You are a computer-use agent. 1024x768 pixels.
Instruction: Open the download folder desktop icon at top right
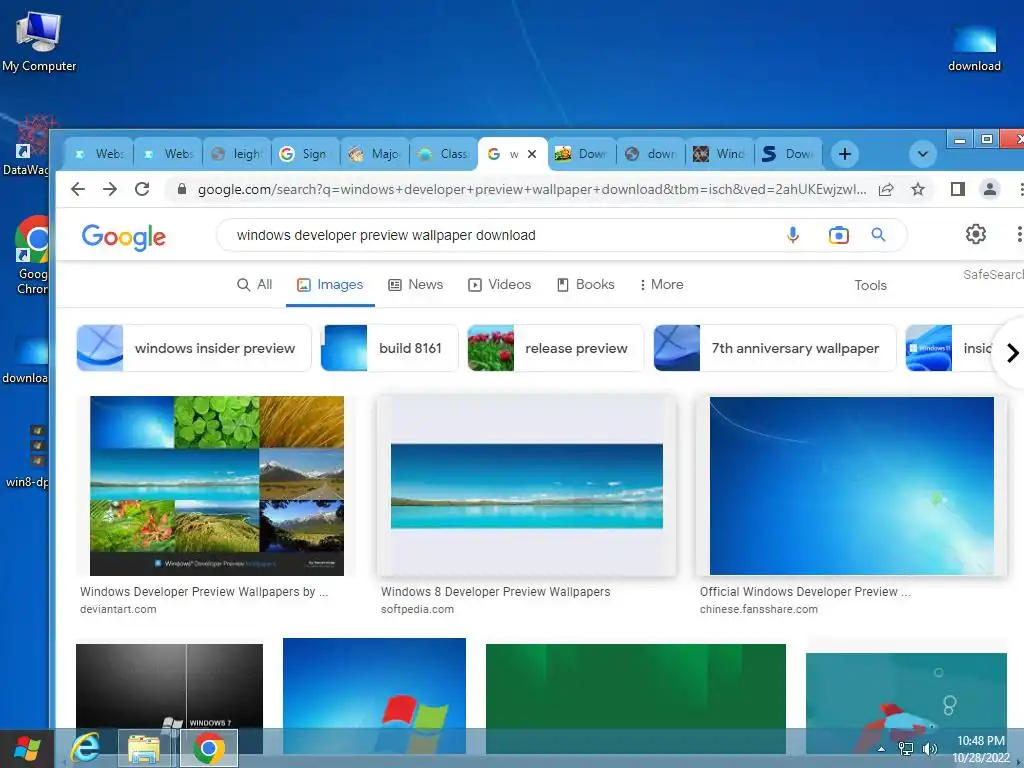pos(974,47)
